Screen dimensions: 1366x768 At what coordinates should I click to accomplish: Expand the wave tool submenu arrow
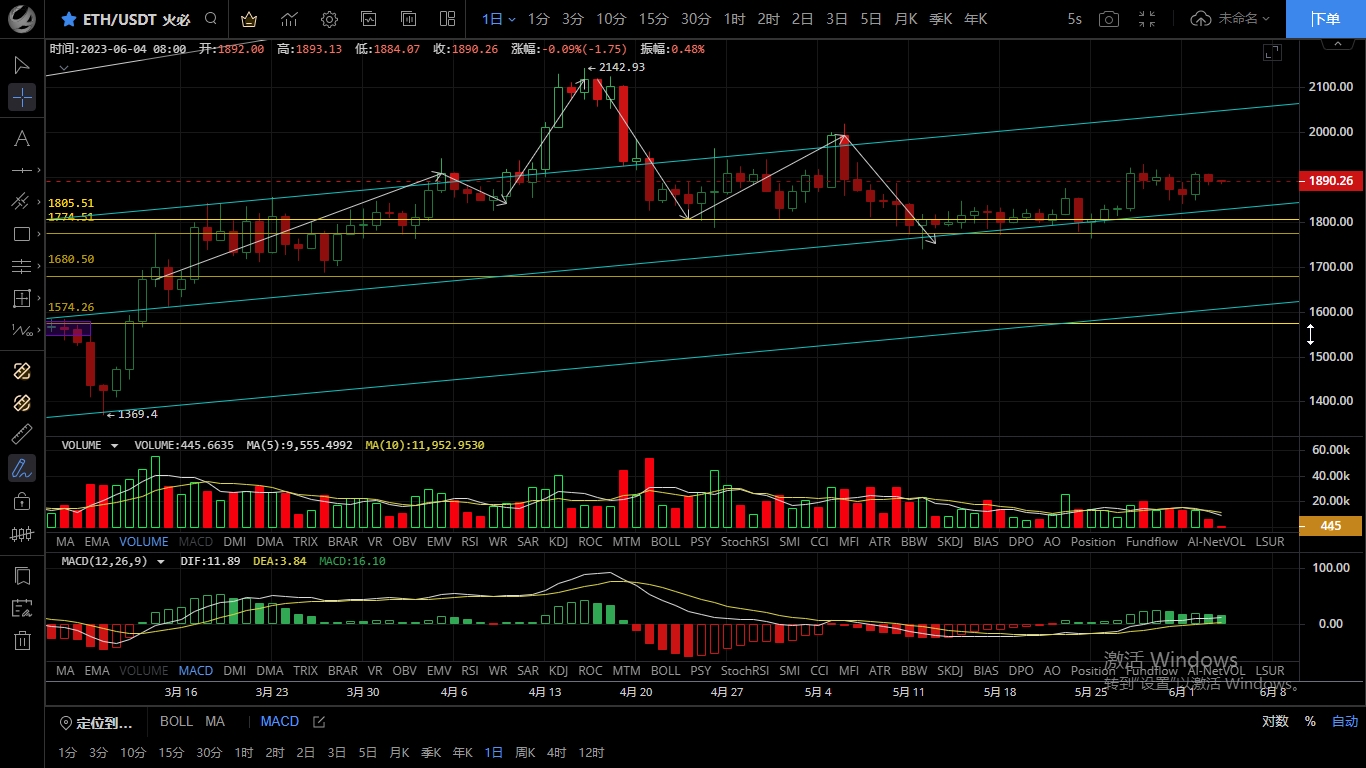point(38,330)
